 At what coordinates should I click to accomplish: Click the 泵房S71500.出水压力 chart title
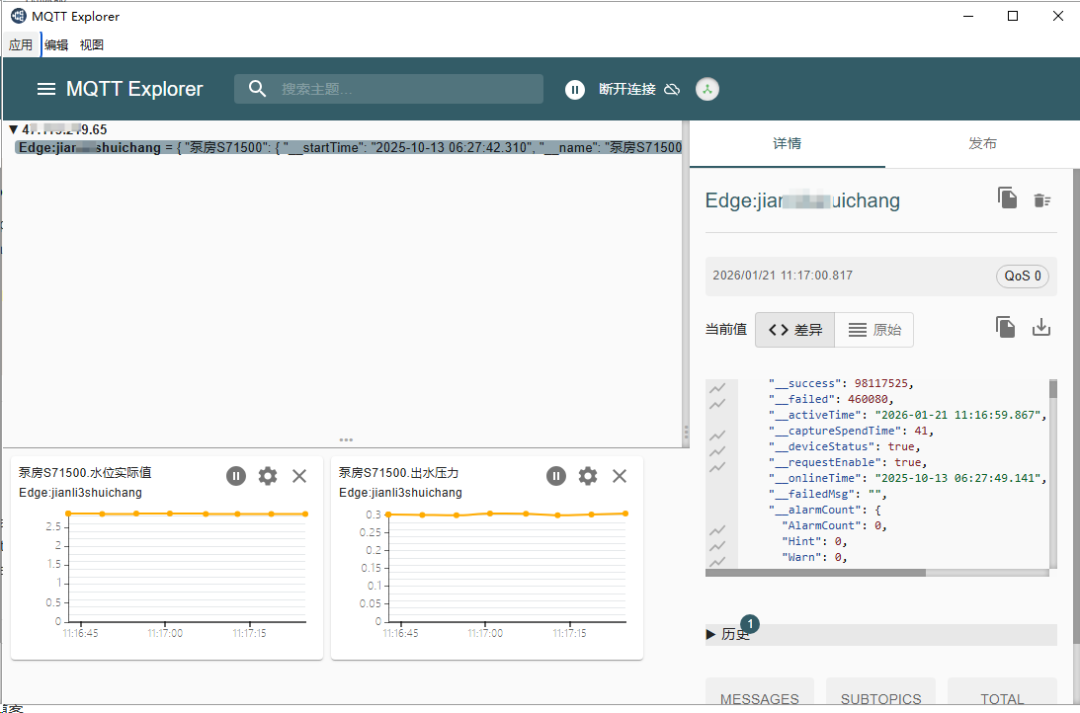pyautogui.click(x=399, y=473)
